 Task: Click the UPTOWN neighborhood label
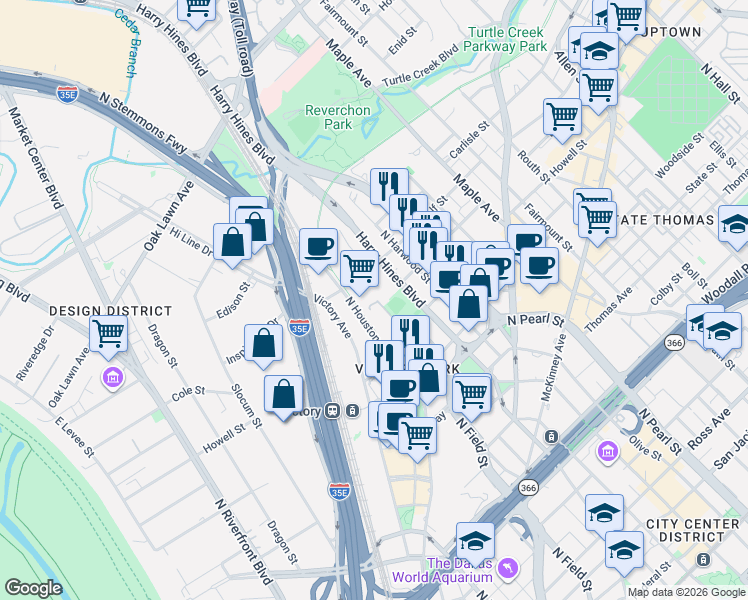[673, 32]
